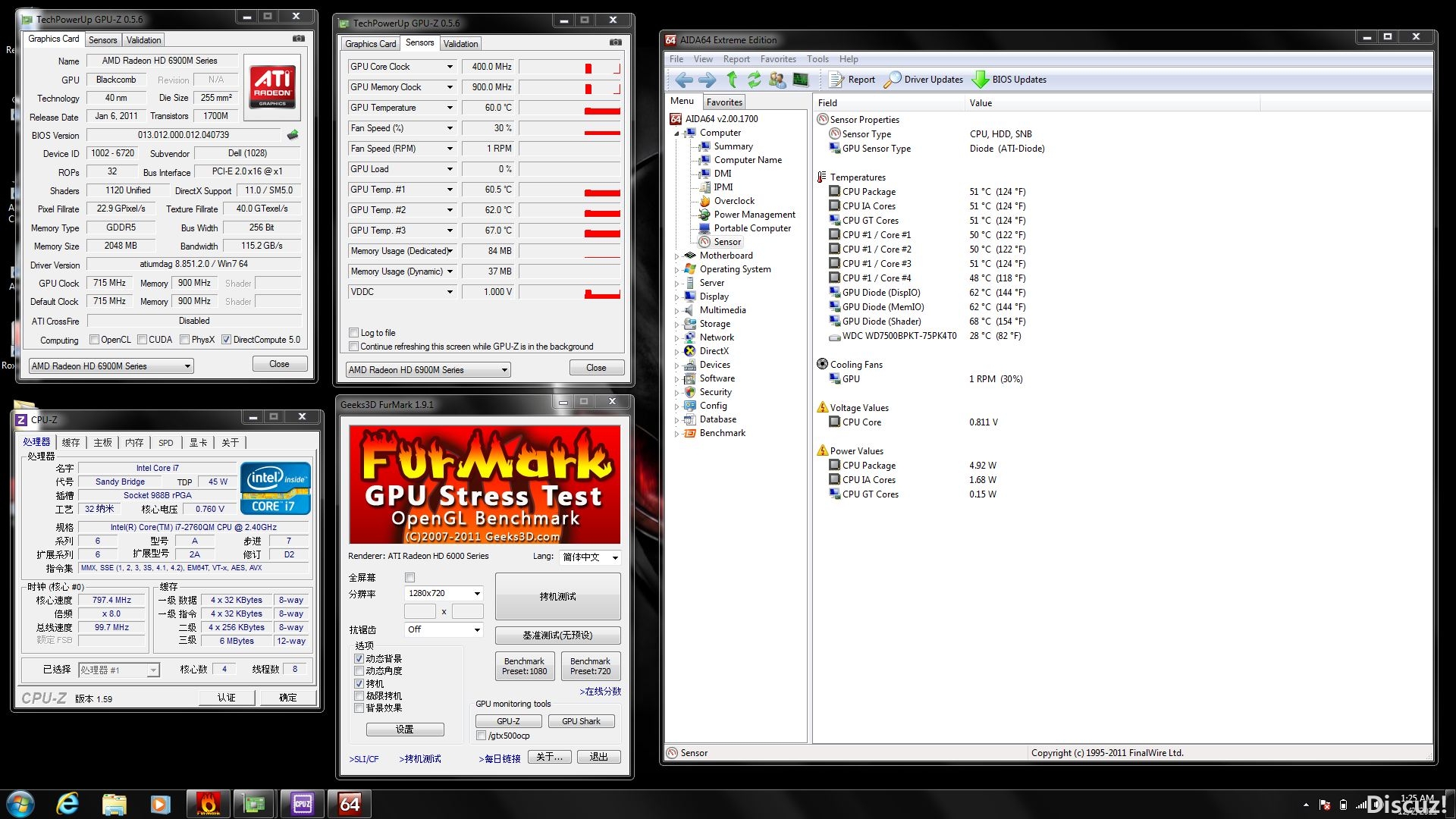The width and height of the screenshot is (1456, 819).
Task: Open VDDC sensor dropdown
Action: click(x=450, y=292)
